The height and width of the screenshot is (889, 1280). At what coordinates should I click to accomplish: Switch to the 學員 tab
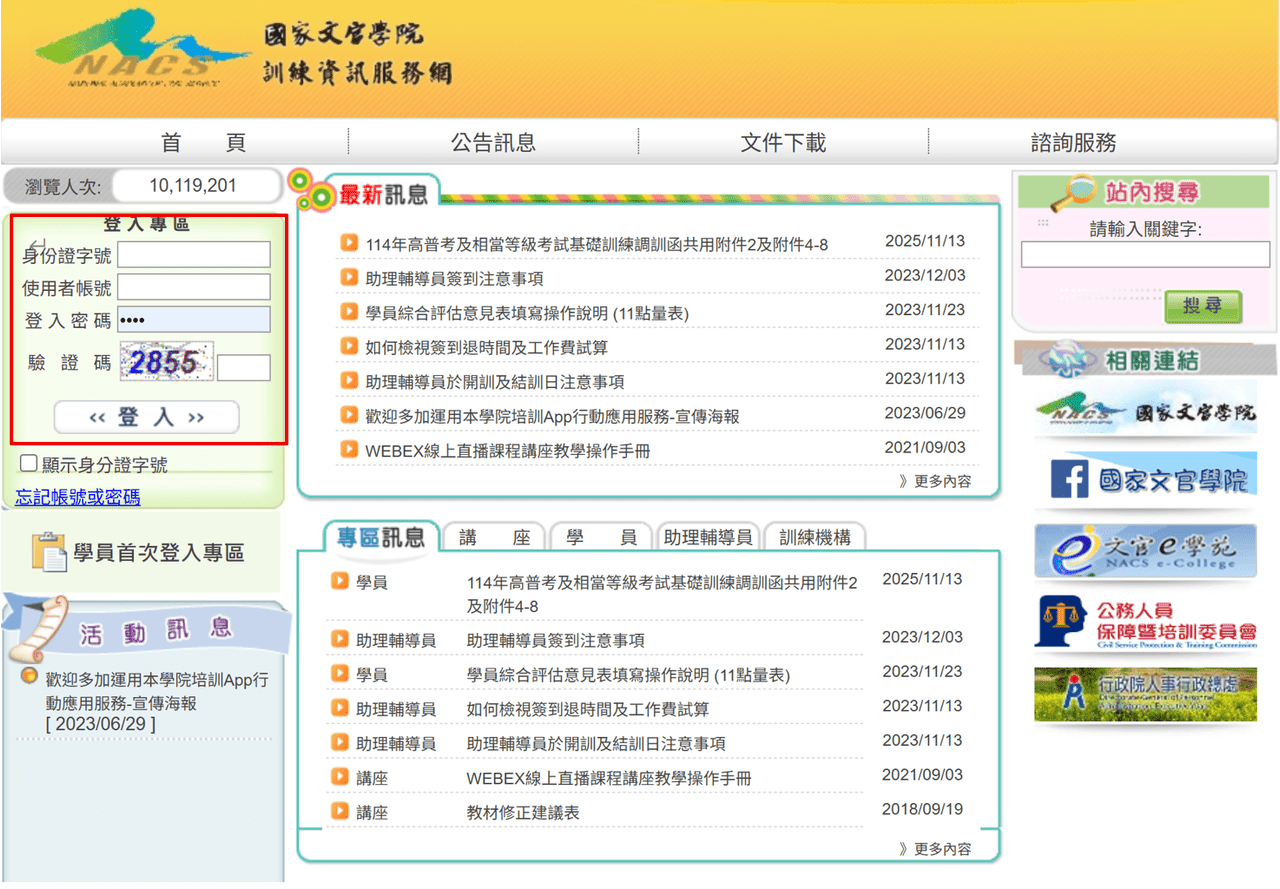pyautogui.click(x=601, y=537)
